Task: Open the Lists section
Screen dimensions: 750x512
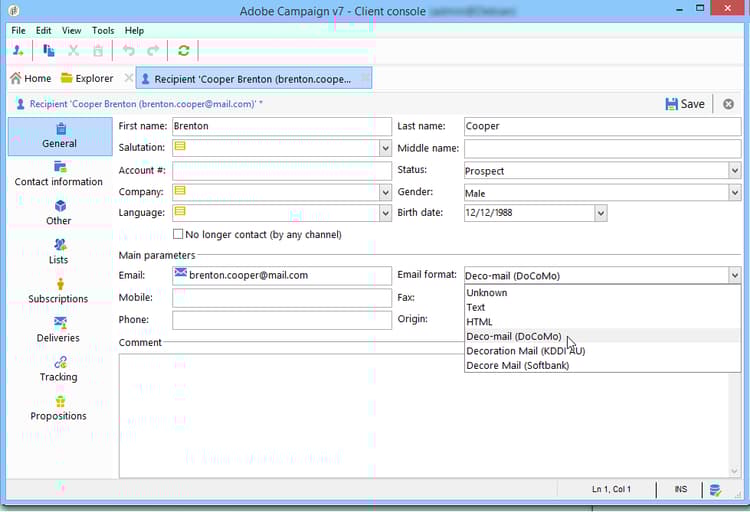Action: click(x=59, y=252)
